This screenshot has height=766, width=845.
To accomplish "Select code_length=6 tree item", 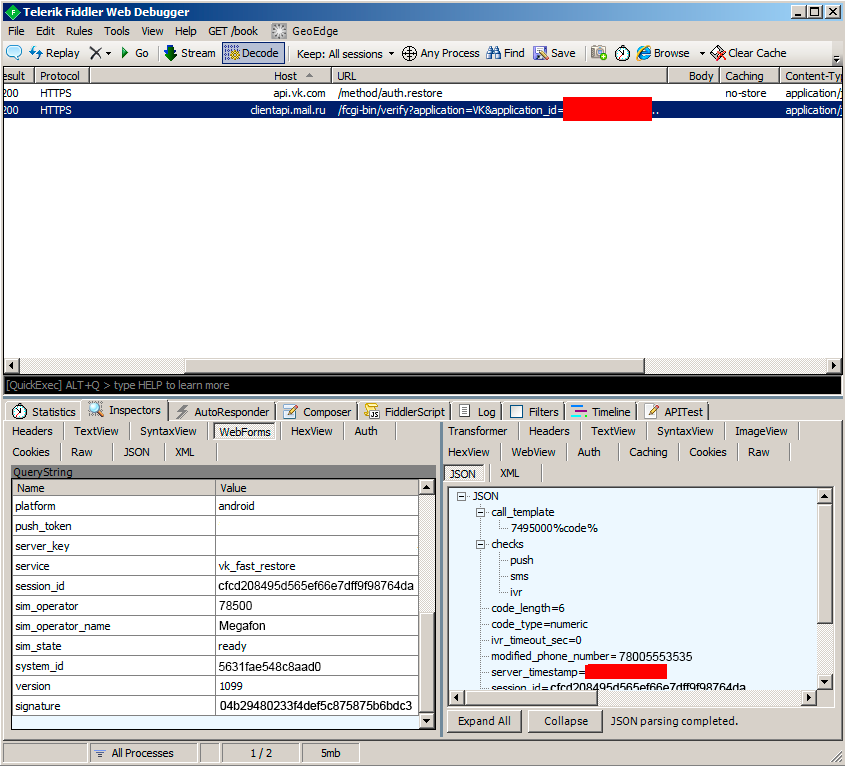I will 528,608.
